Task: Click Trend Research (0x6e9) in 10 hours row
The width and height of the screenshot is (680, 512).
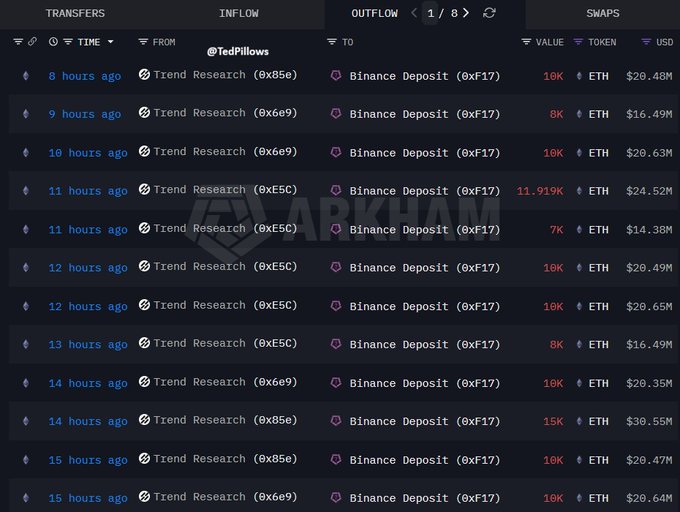Action: pos(226,152)
